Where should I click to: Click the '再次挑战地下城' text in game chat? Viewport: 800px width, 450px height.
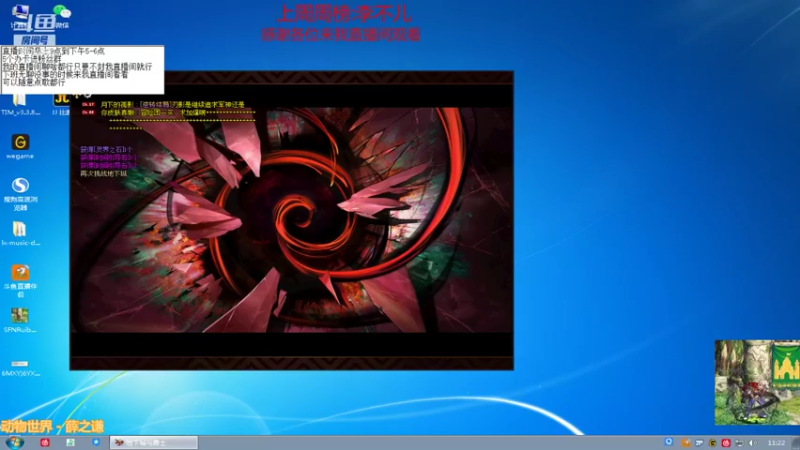coord(103,173)
